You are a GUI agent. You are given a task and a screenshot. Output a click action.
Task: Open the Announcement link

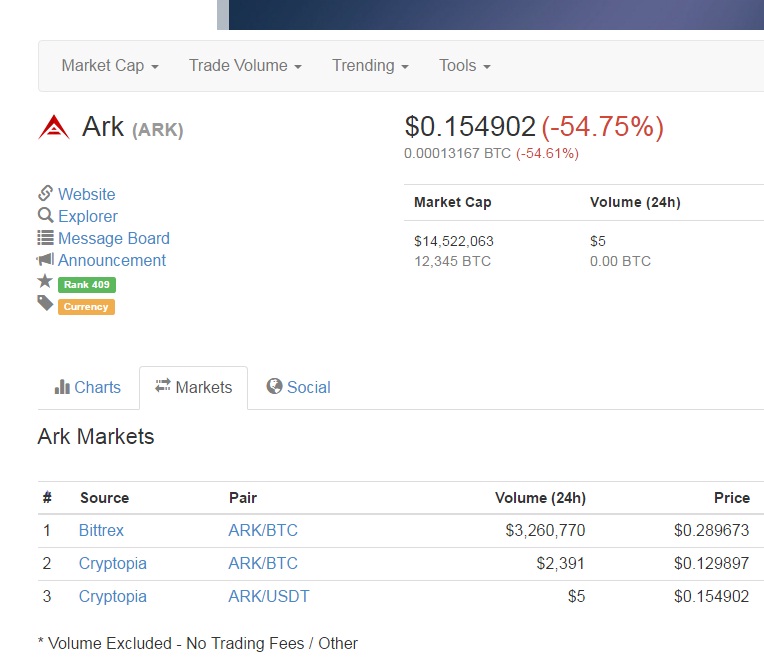point(112,260)
